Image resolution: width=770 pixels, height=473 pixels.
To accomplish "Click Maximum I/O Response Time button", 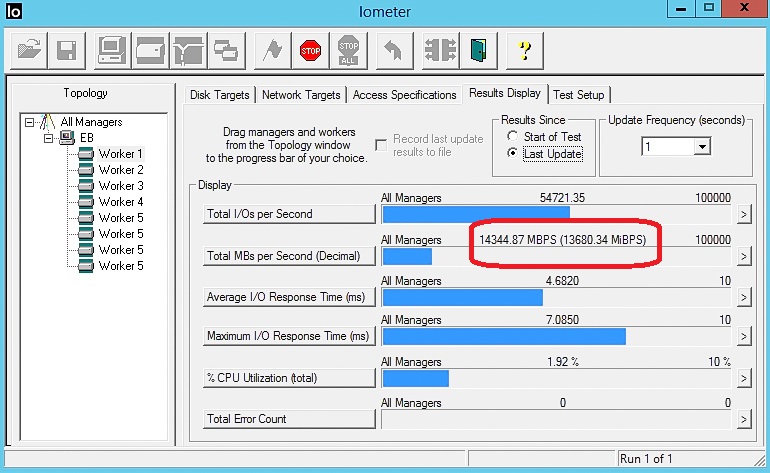I will pyautogui.click(x=289, y=336).
